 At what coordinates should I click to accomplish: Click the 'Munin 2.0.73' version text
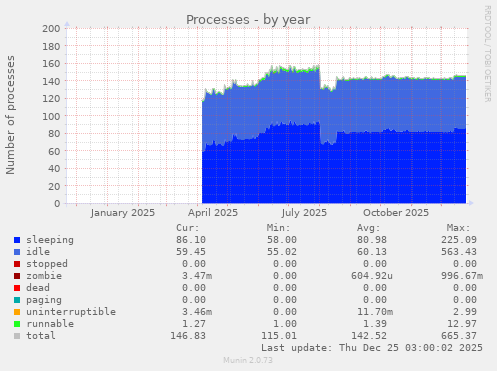click(248, 360)
